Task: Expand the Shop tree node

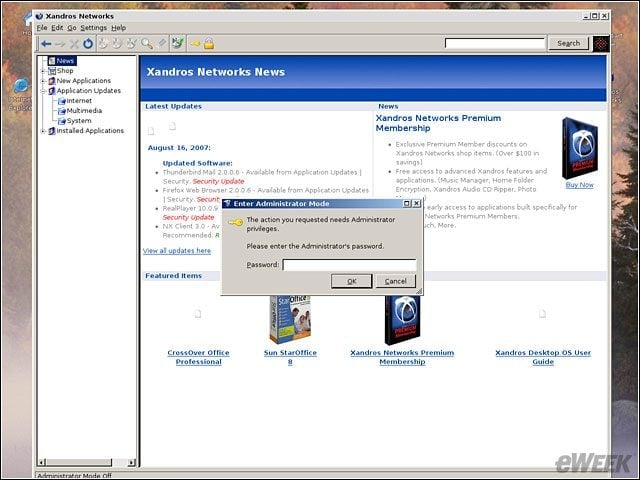Action: tap(43, 71)
